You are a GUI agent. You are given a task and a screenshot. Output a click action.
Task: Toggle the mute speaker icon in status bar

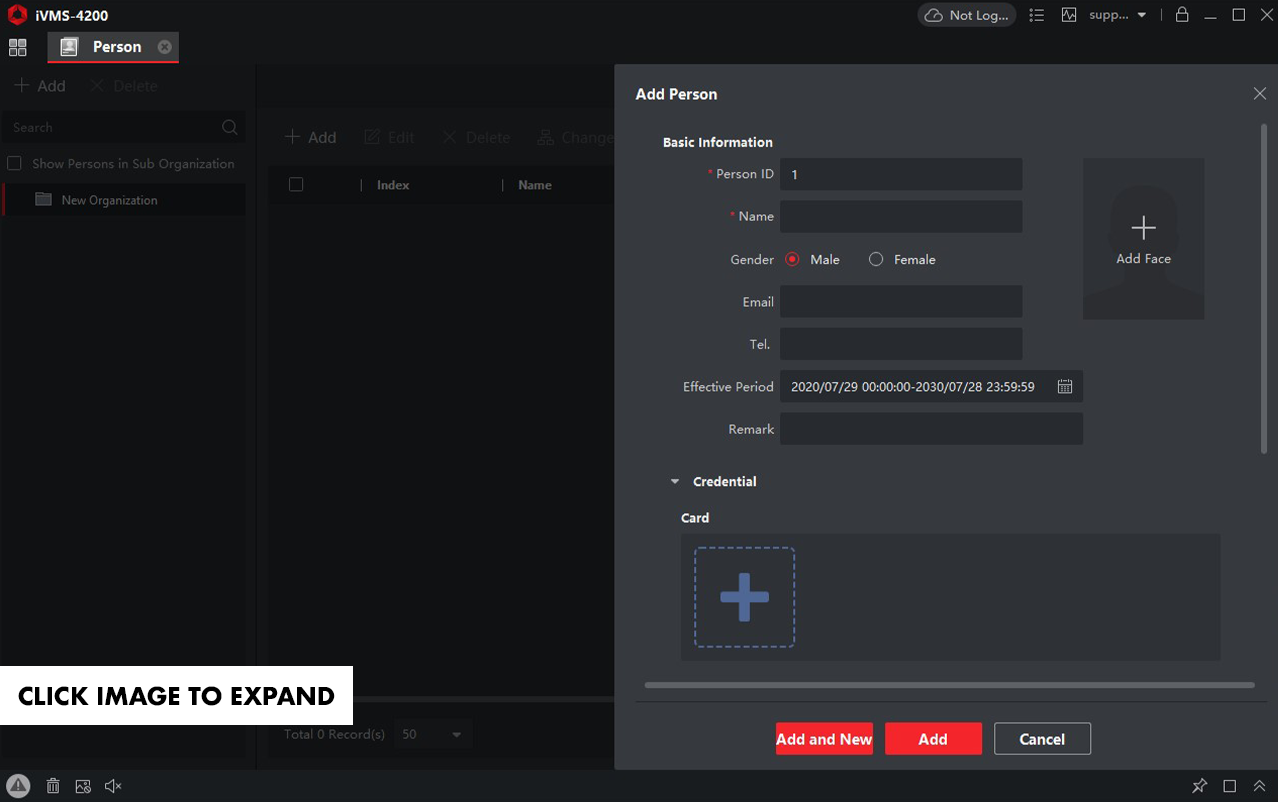(113, 786)
